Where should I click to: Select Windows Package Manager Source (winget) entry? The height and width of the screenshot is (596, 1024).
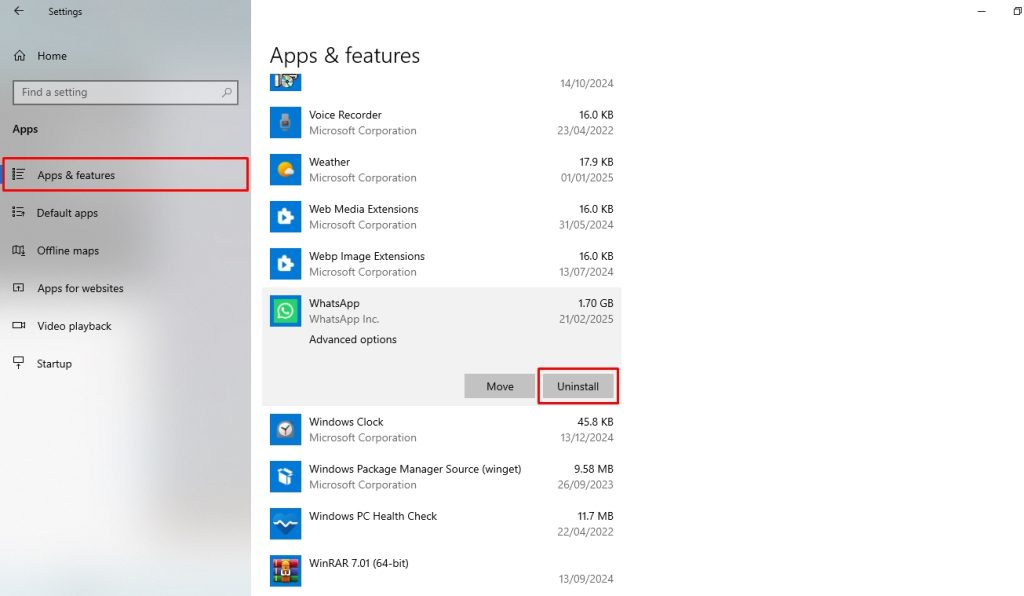coord(441,477)
